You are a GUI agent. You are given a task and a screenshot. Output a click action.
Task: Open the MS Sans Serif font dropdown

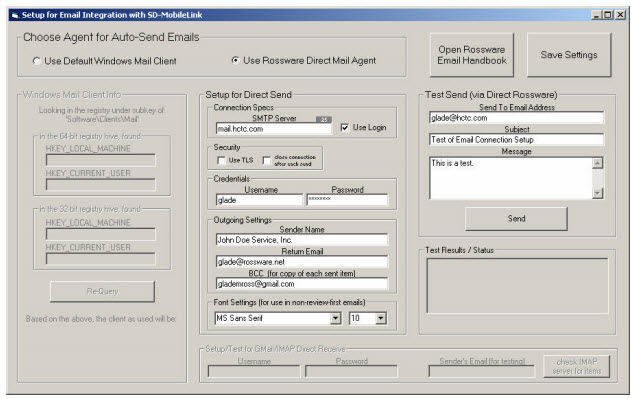pos(335,318)
